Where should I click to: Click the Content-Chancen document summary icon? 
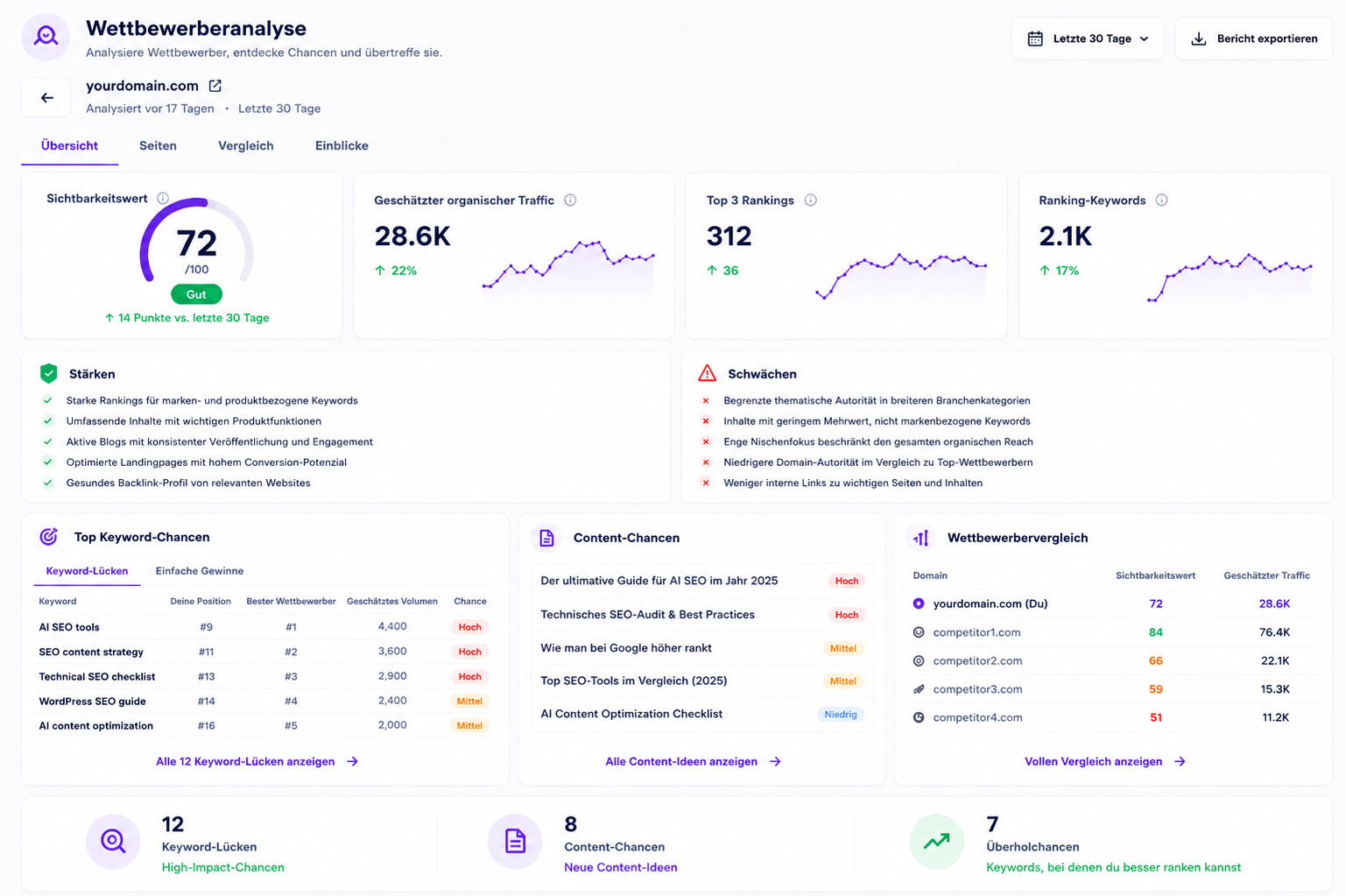tap(515, 842)
